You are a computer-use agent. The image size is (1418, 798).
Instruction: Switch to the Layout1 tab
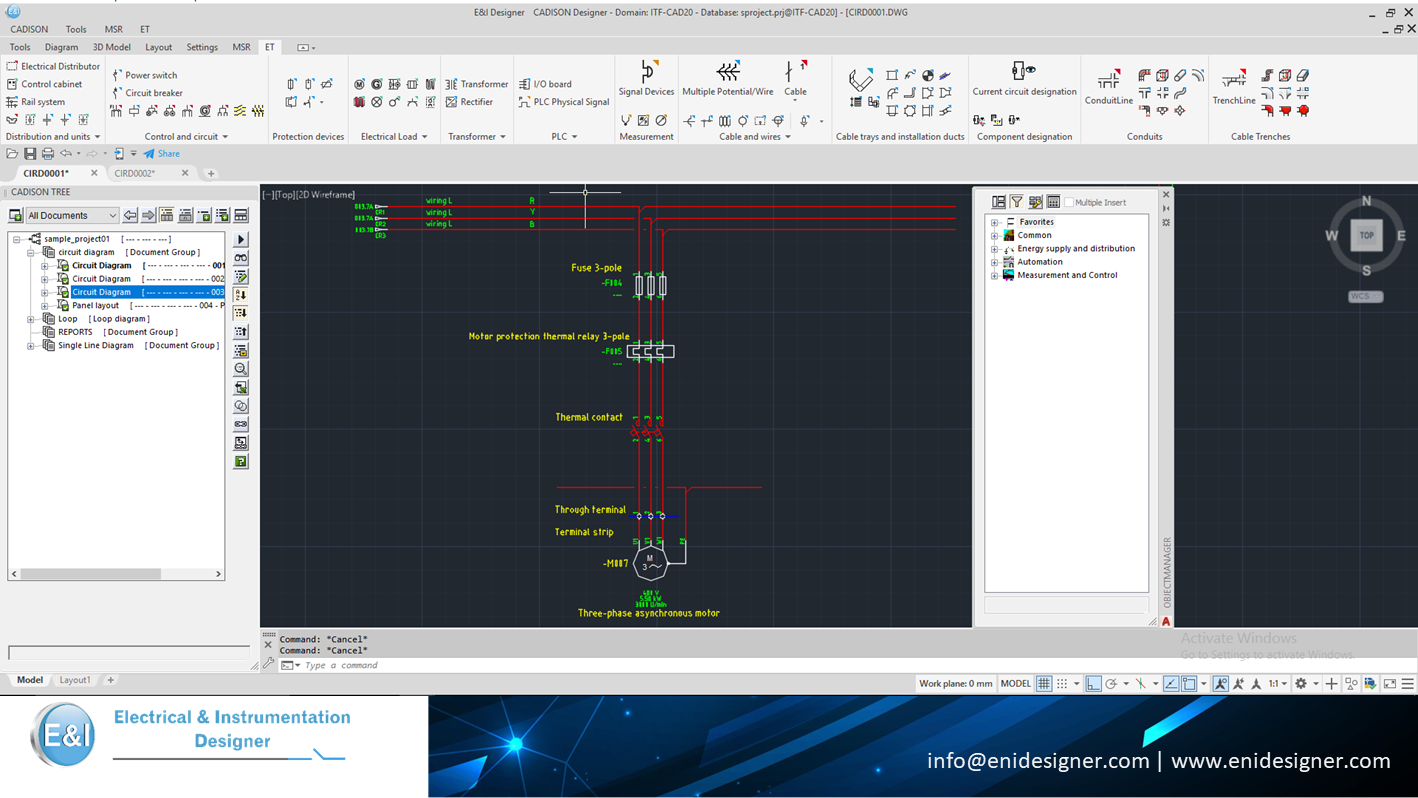(x=75, y=680)
